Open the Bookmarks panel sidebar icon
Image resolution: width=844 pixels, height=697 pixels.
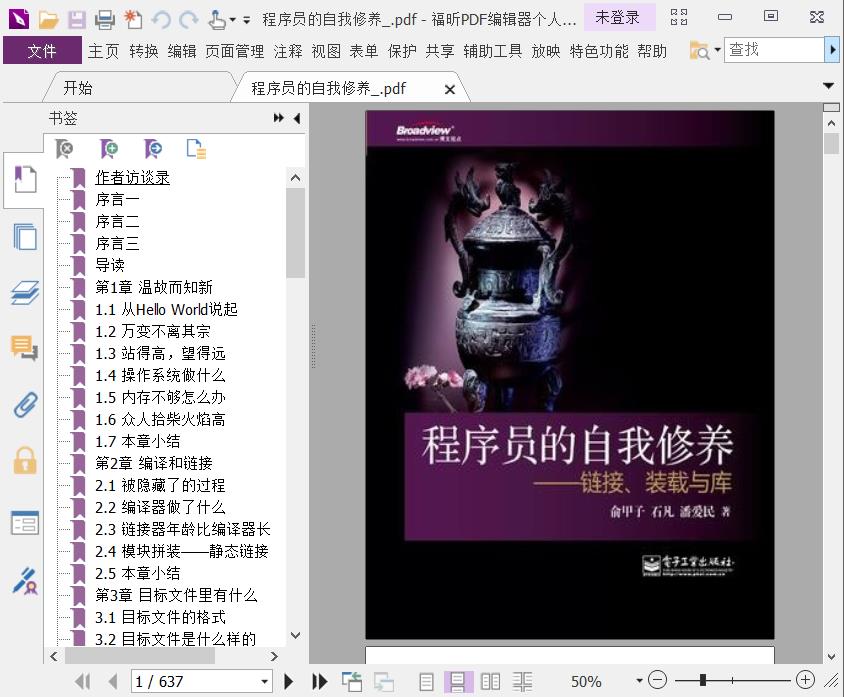coord(25,179)
